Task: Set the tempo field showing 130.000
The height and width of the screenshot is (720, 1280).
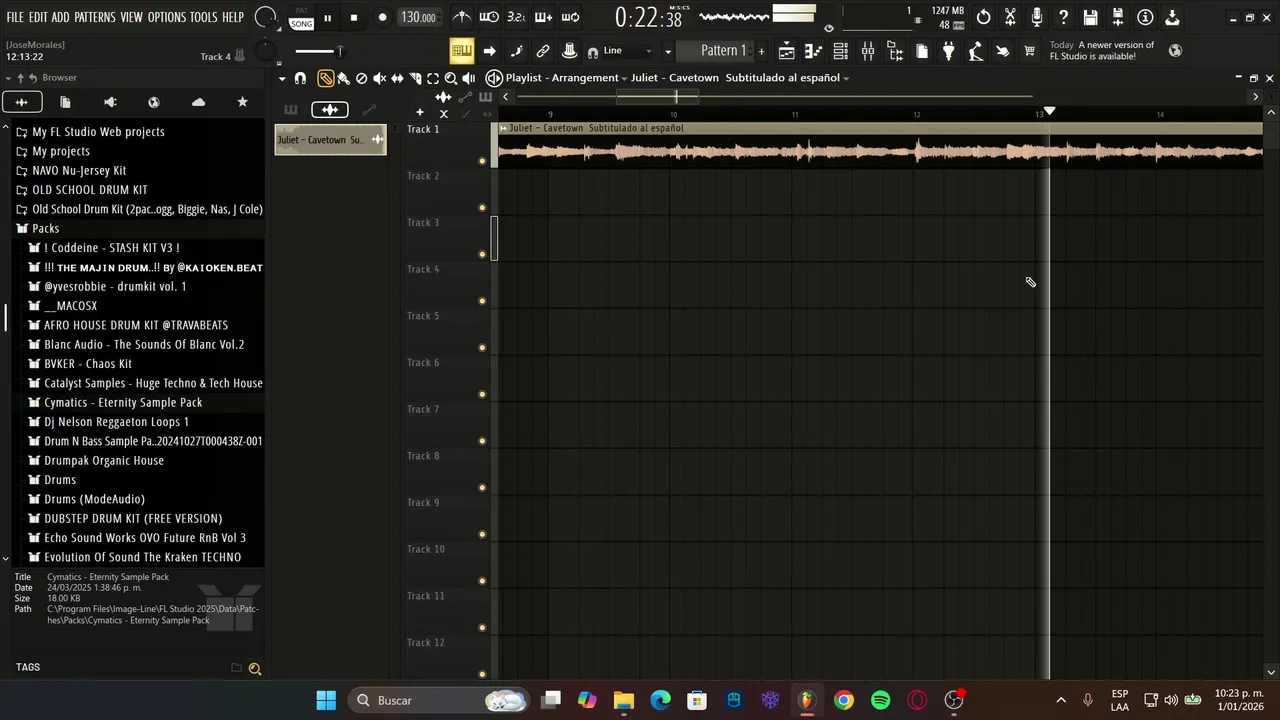Action: click(418, 17)
